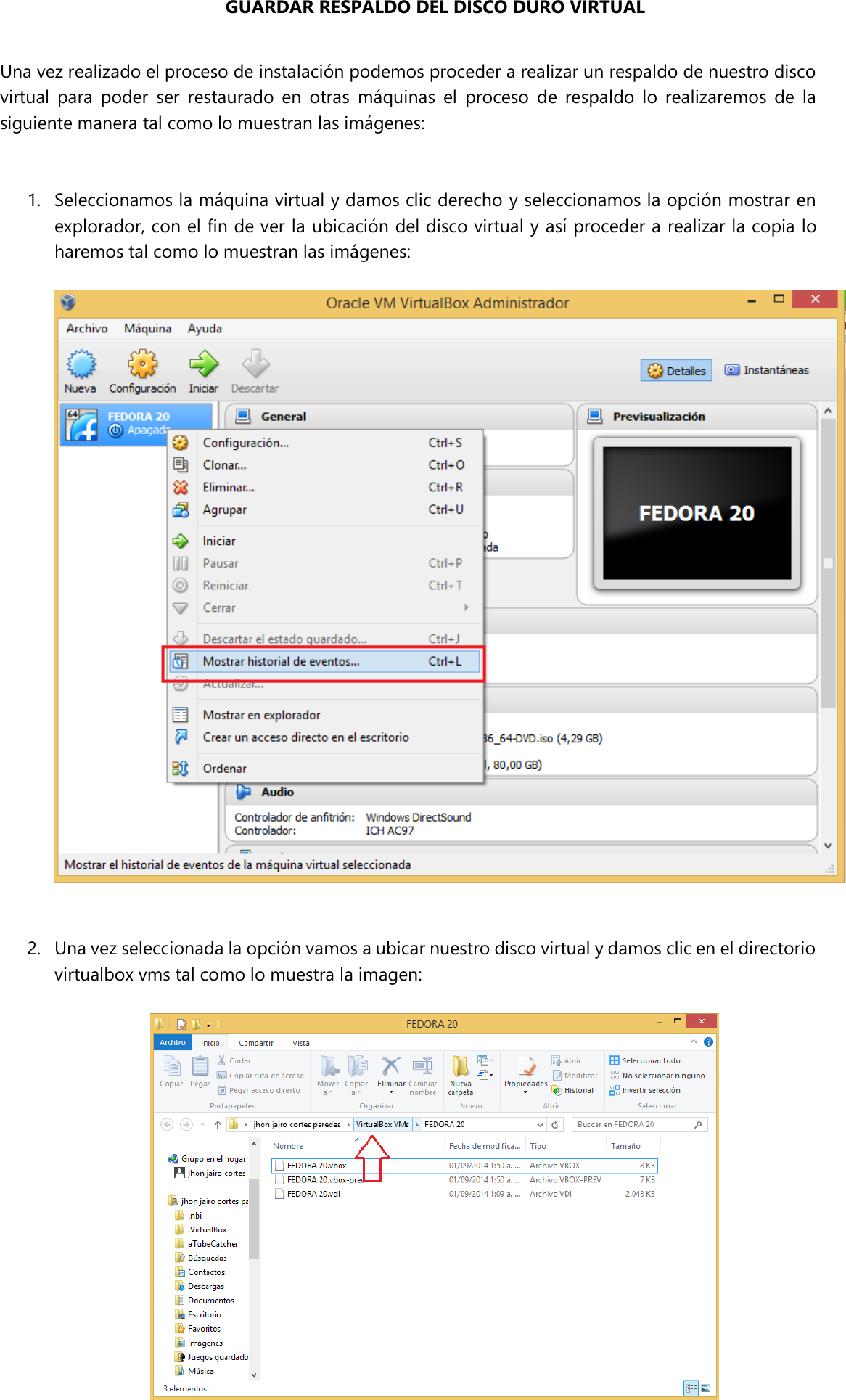Click Seleccionar todo
846x1400 pixels.
click(645, 1061)
